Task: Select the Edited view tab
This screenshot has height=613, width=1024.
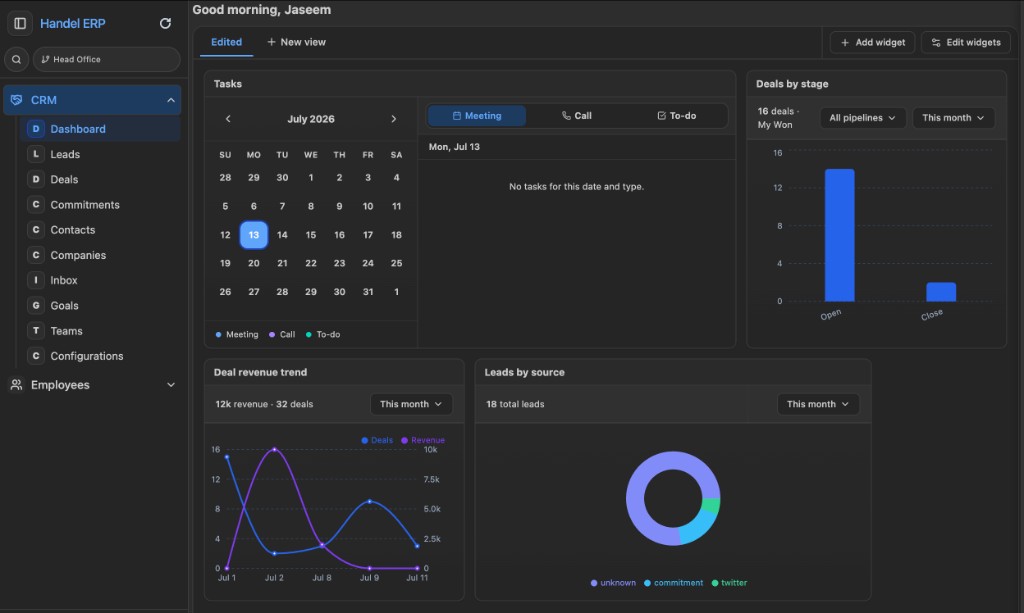Action: pos(227,42)
